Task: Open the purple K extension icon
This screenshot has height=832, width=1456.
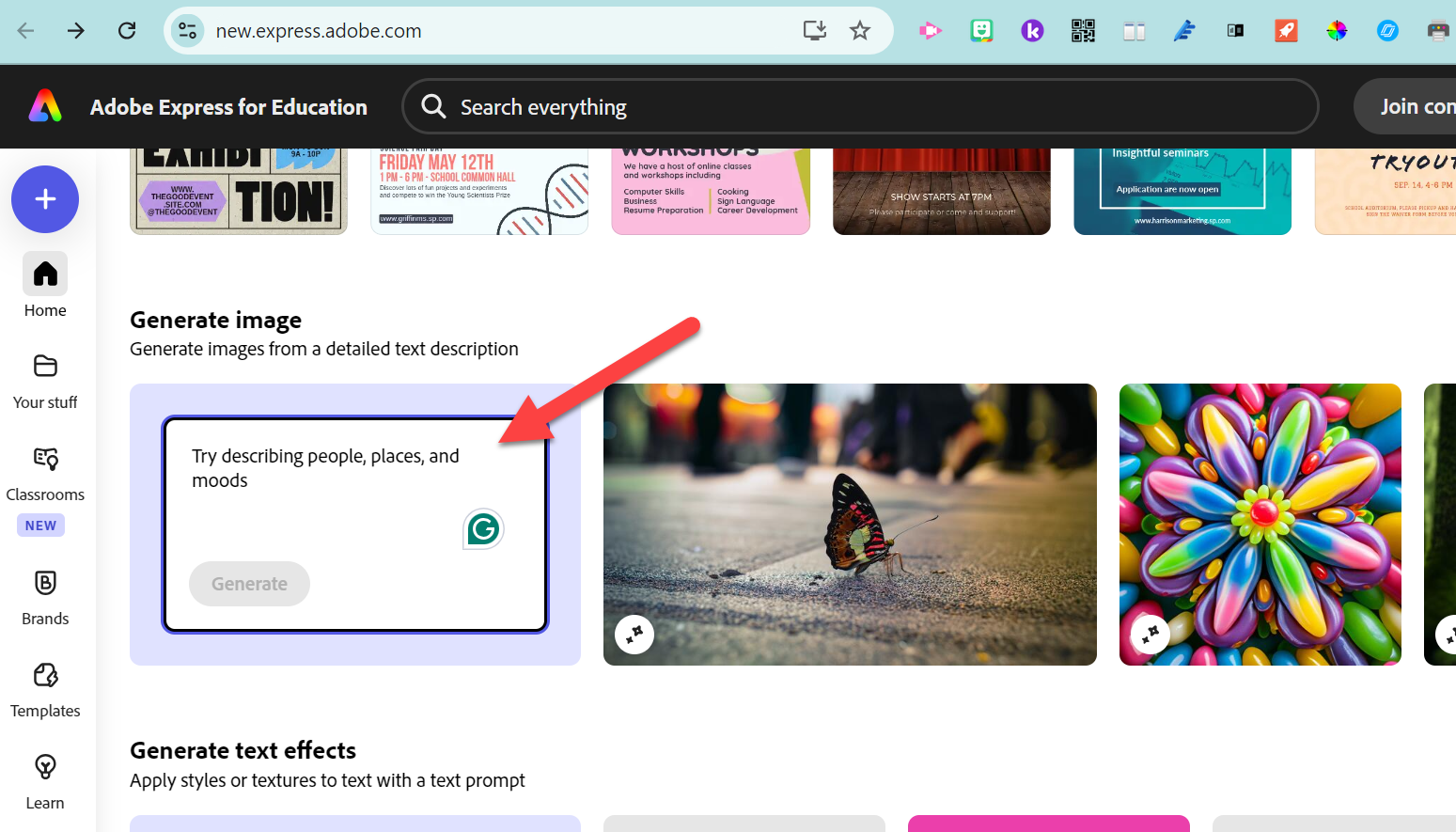Action: coord(1032,31)
